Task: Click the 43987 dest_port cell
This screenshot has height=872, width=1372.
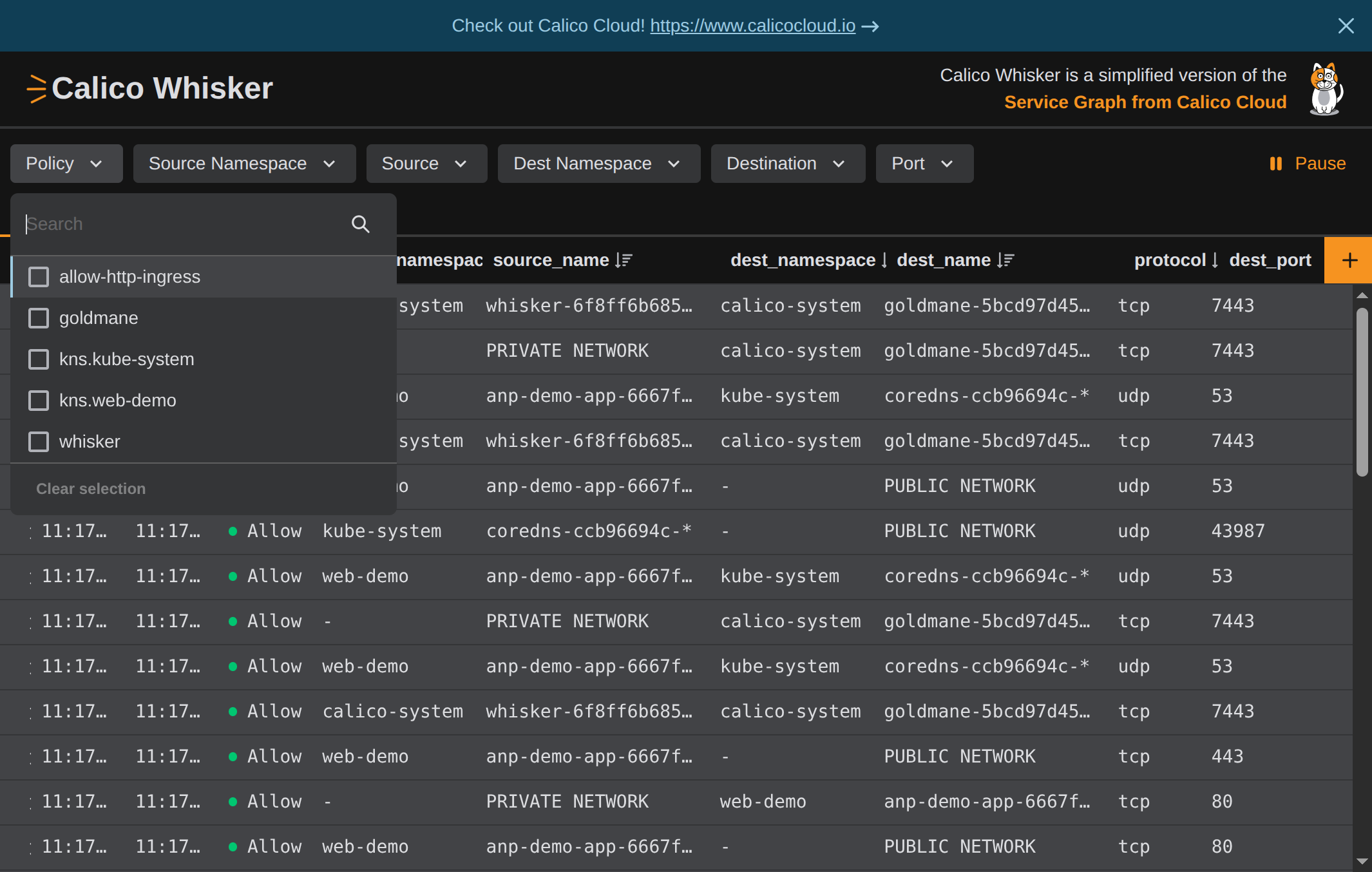Action: coord(1238,531)
